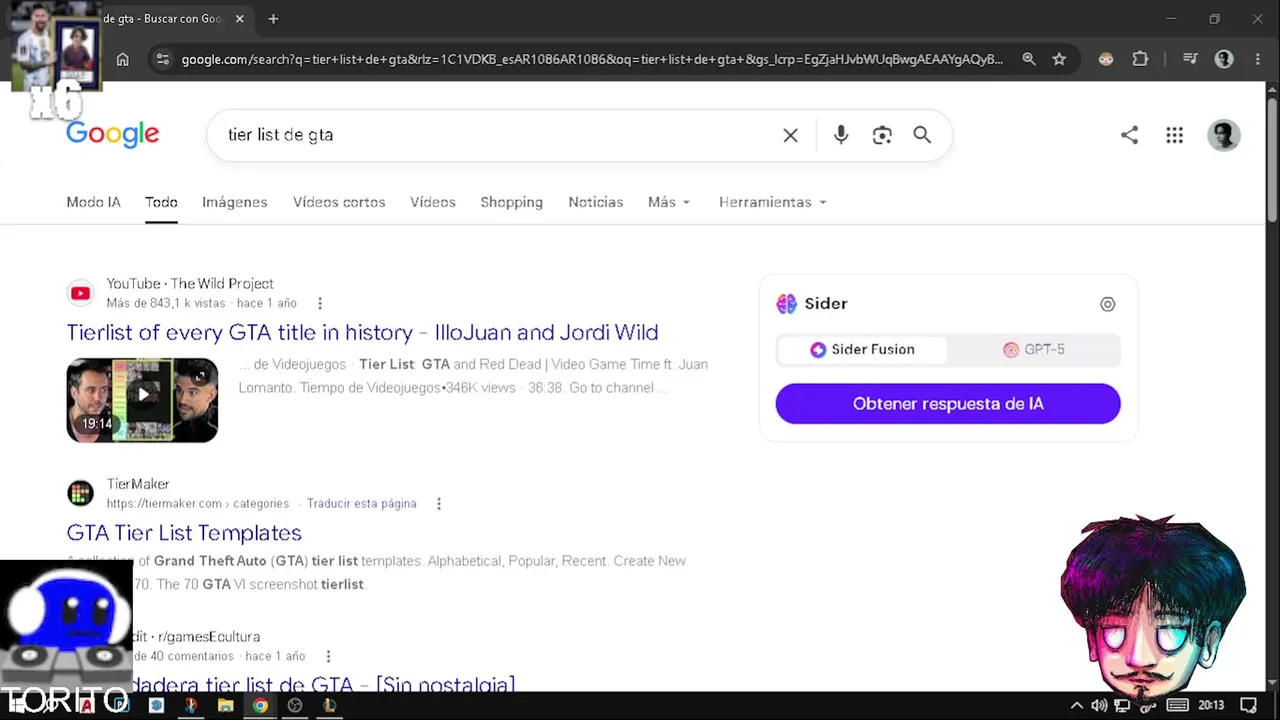Open Sider settings target icon

click(1107, 304)
